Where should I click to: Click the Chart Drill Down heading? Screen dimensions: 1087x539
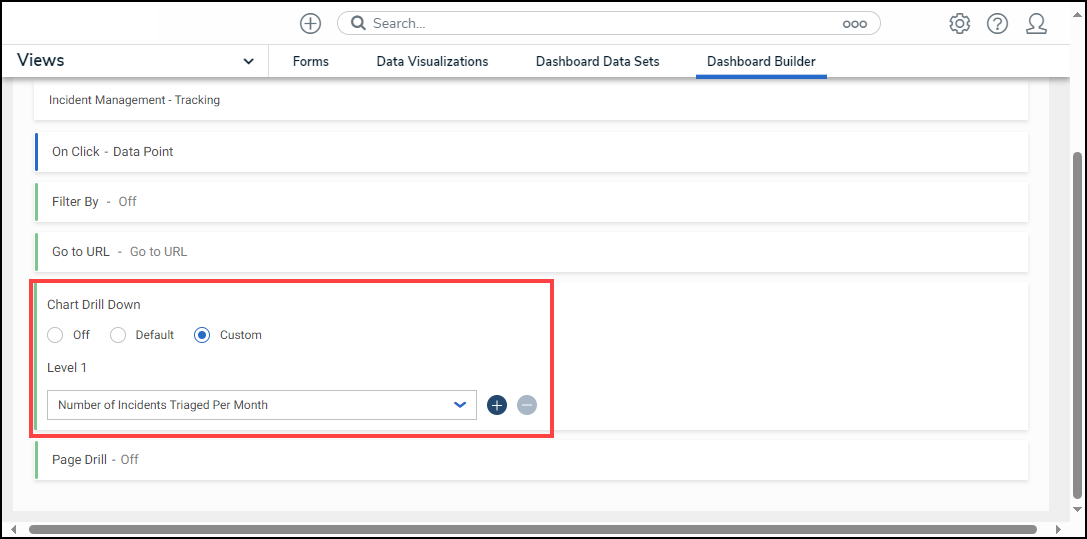click(94, 305)
